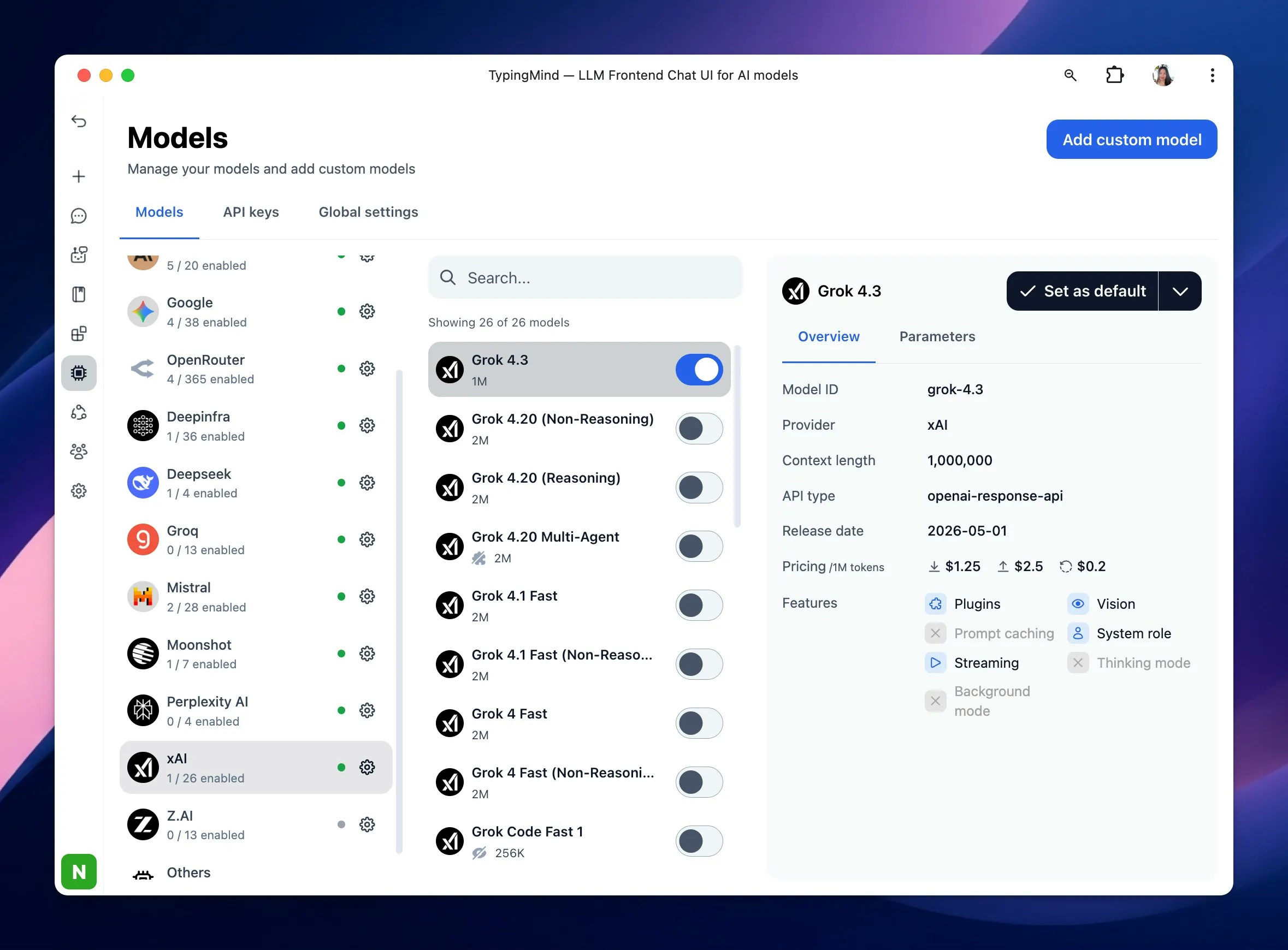This screenshot has height=950, width=1288.
Task: Select the Models chip icon in sidebar
Action: 79,373
